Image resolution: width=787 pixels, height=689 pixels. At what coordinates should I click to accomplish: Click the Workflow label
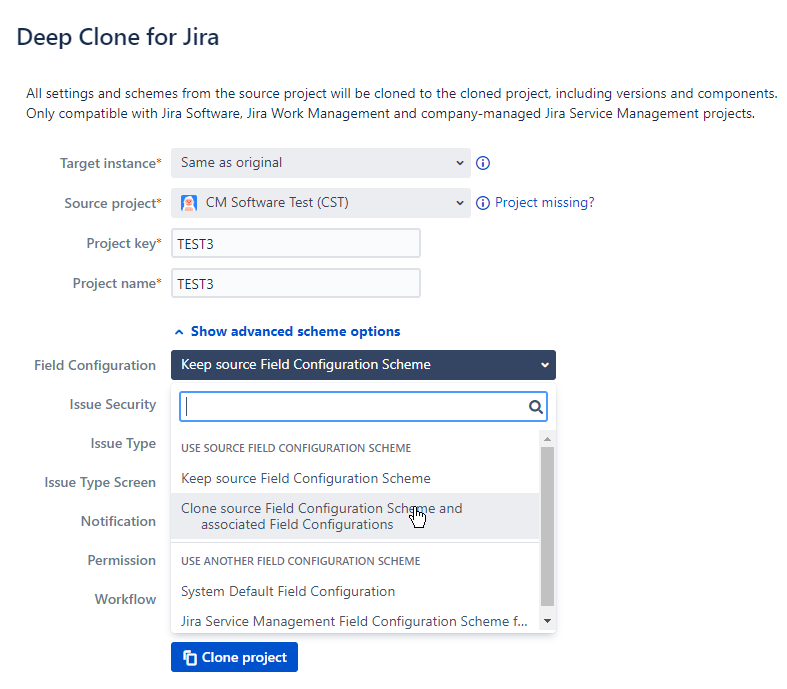pos(125,599)
